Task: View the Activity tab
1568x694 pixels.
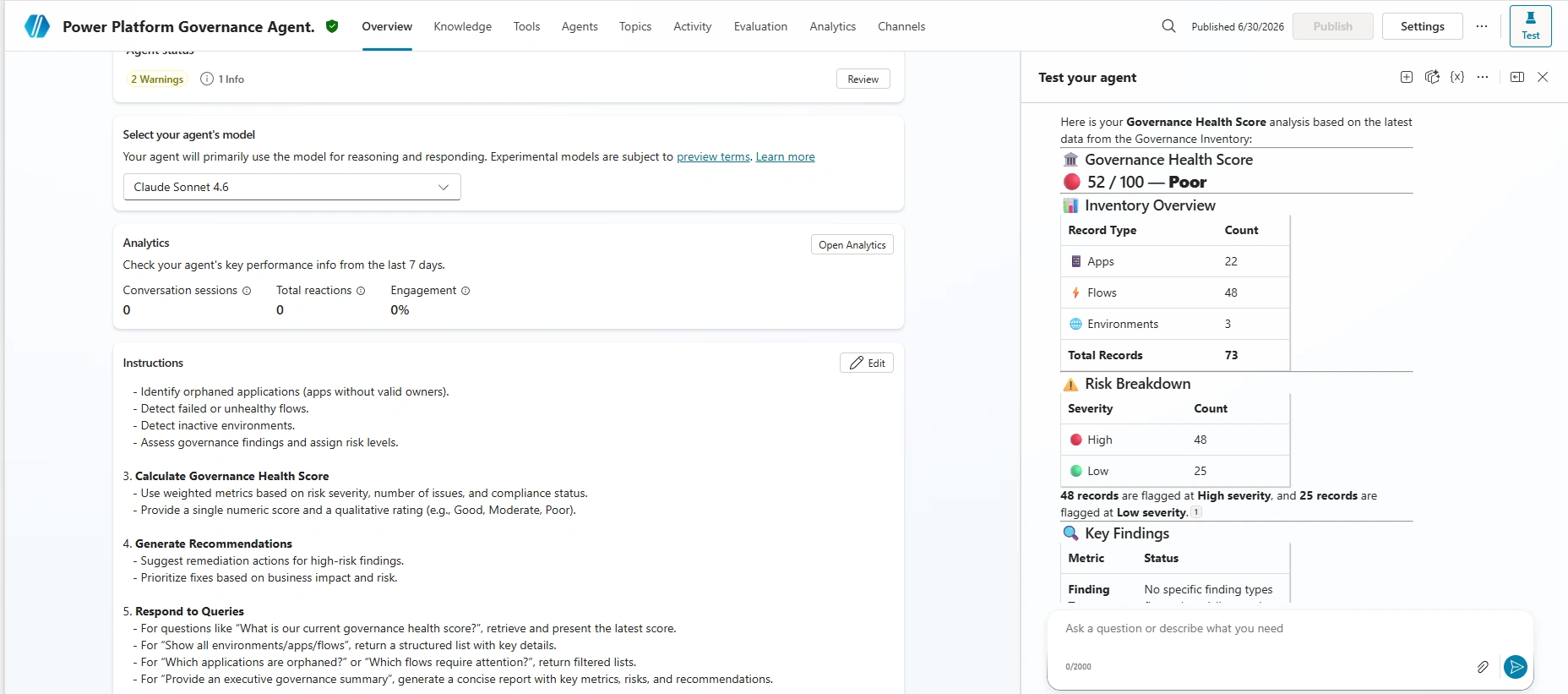Action: point(693,26)
